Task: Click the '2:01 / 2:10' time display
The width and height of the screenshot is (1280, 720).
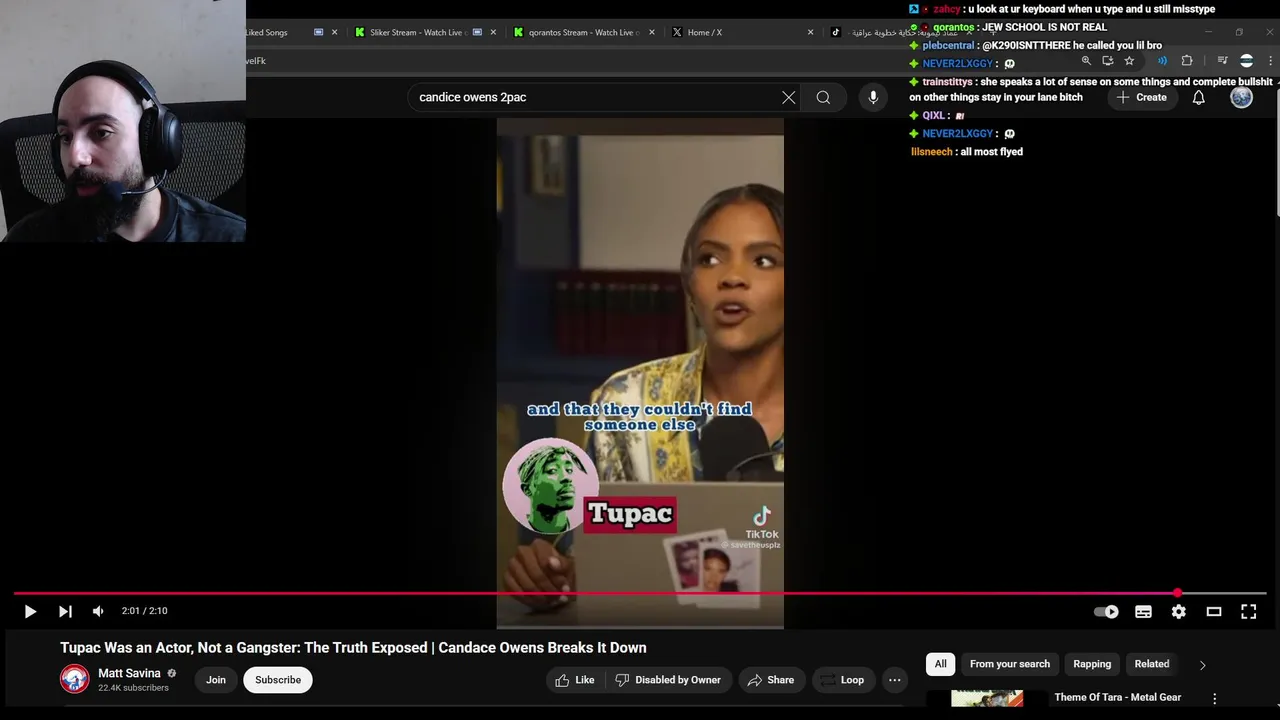Action: tap(145, 611)
